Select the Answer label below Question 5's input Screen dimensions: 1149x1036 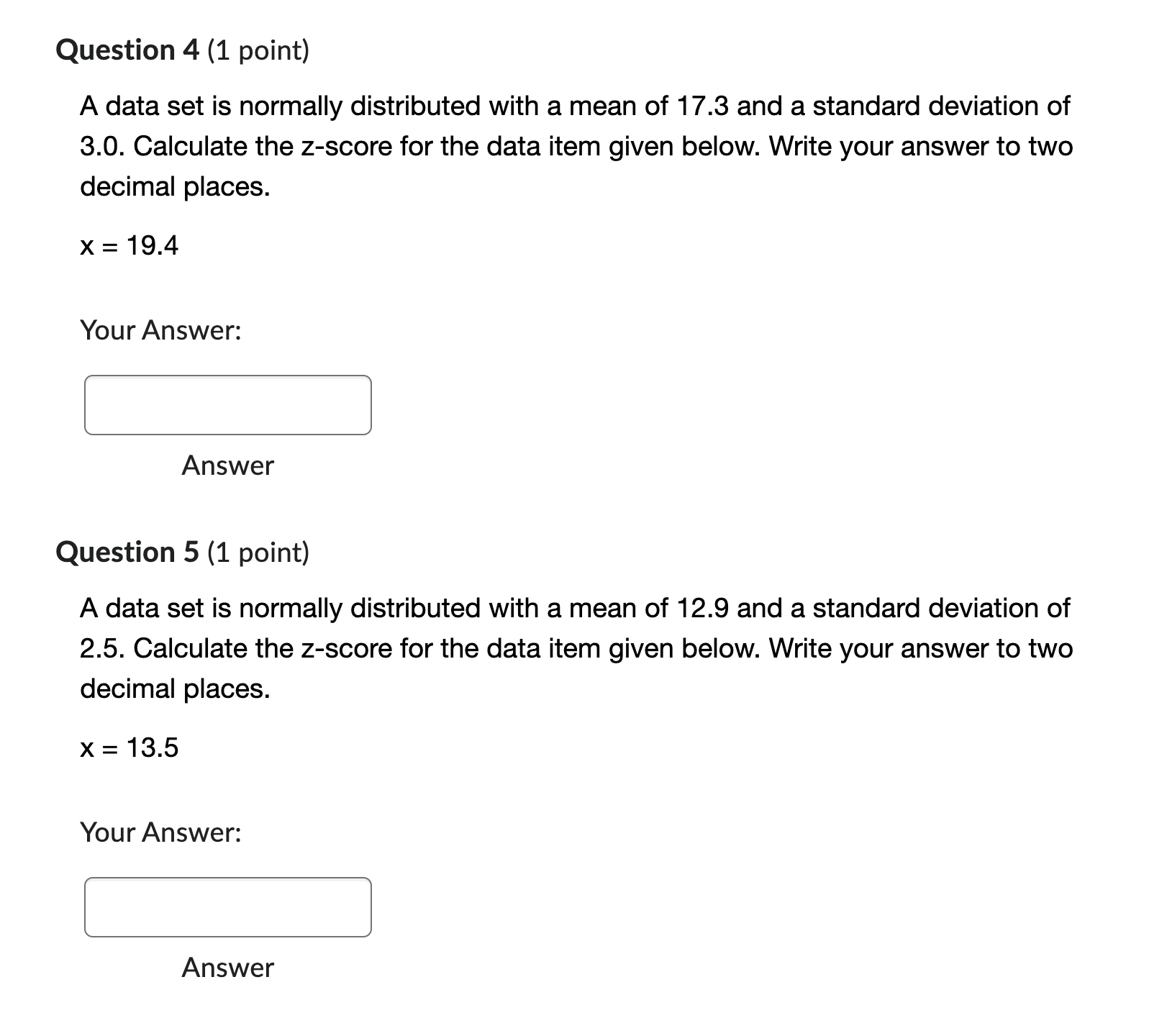click(x=227, y=968)
